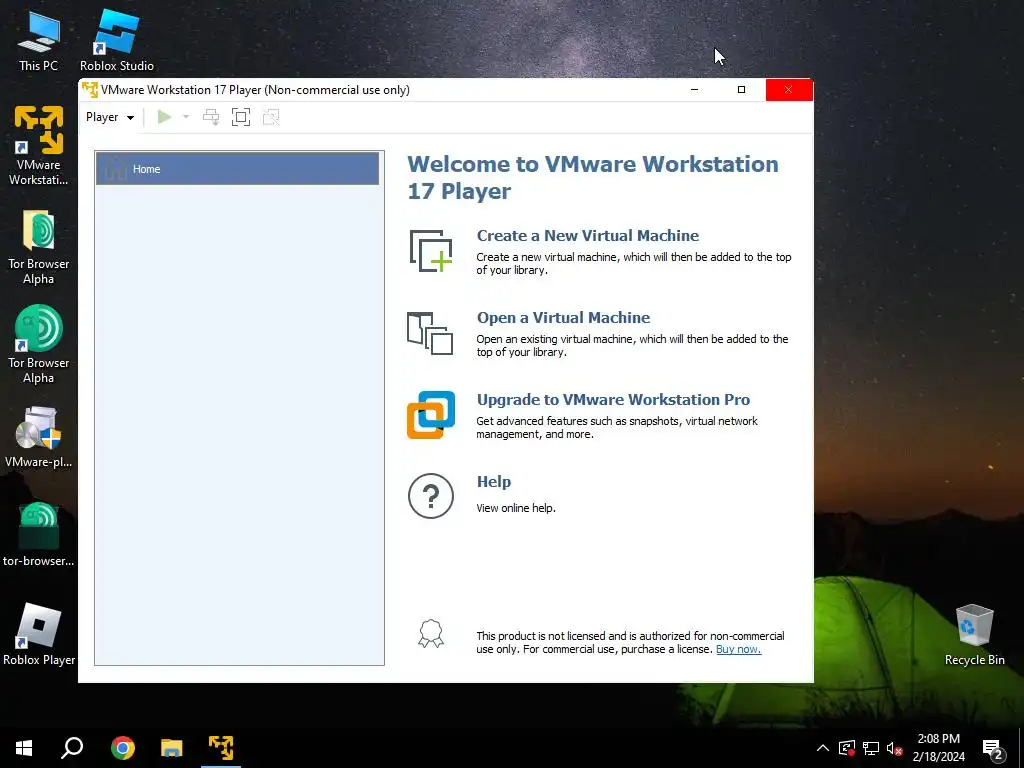Click the Unity mode toolbar icon

pyautogui.click(x=271, y=117)
